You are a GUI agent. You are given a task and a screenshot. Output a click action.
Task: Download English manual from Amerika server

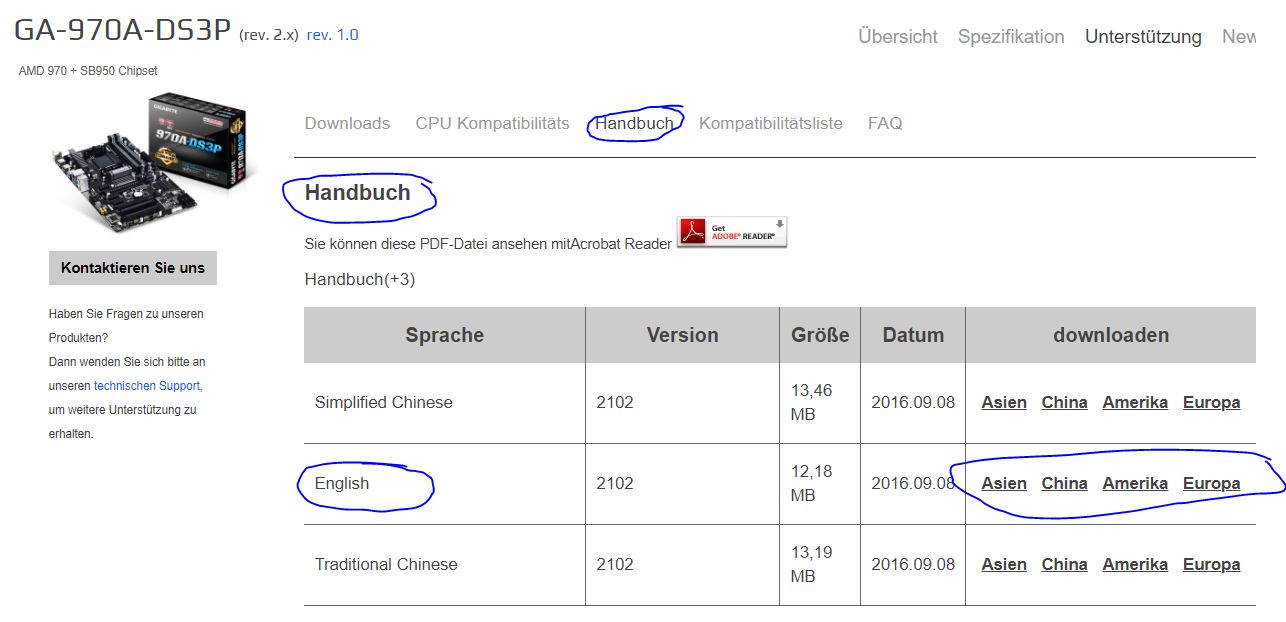point(1135,483)
